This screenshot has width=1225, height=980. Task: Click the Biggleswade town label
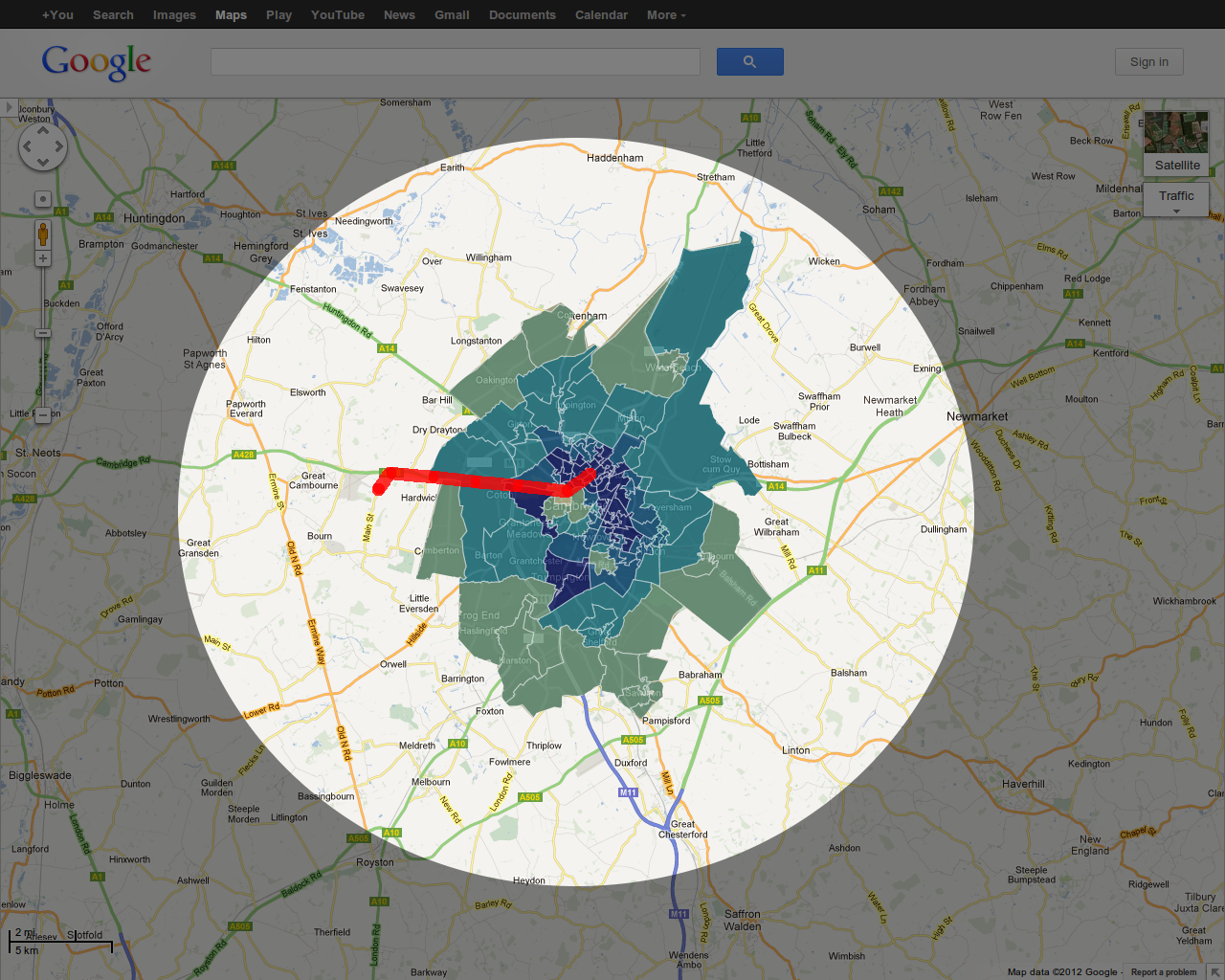click(x=40, y=775)
